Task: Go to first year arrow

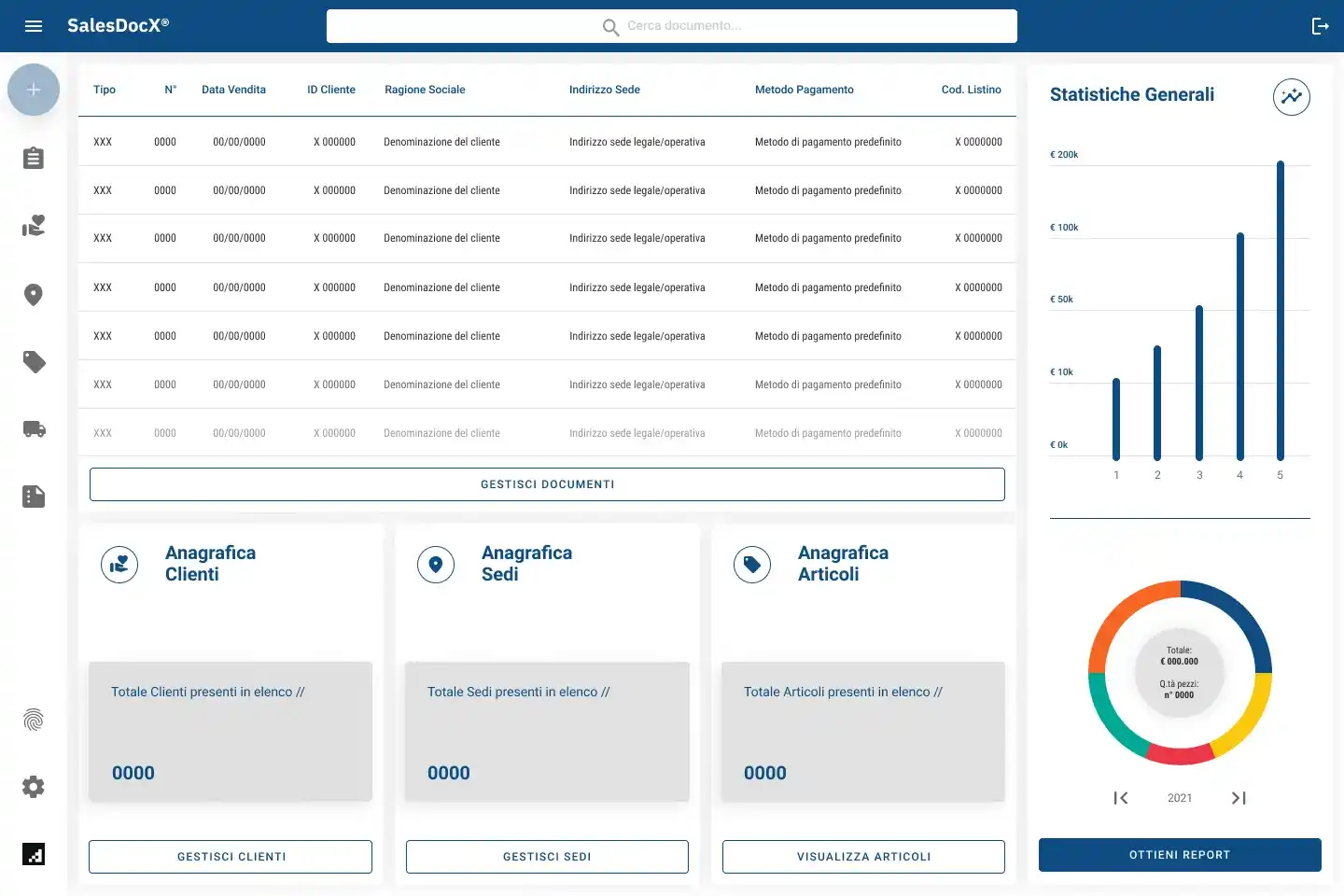Action: coord(1121,798)
